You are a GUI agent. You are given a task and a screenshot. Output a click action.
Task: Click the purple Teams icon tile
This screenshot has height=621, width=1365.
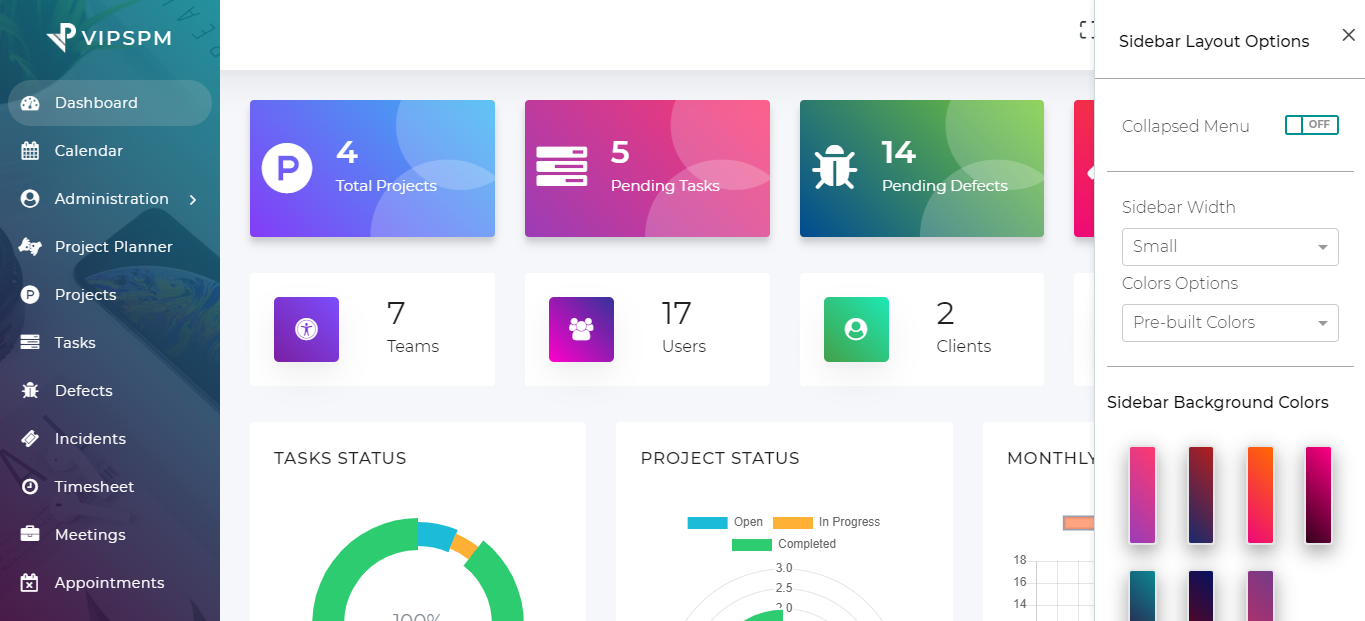tap(306, 329)
